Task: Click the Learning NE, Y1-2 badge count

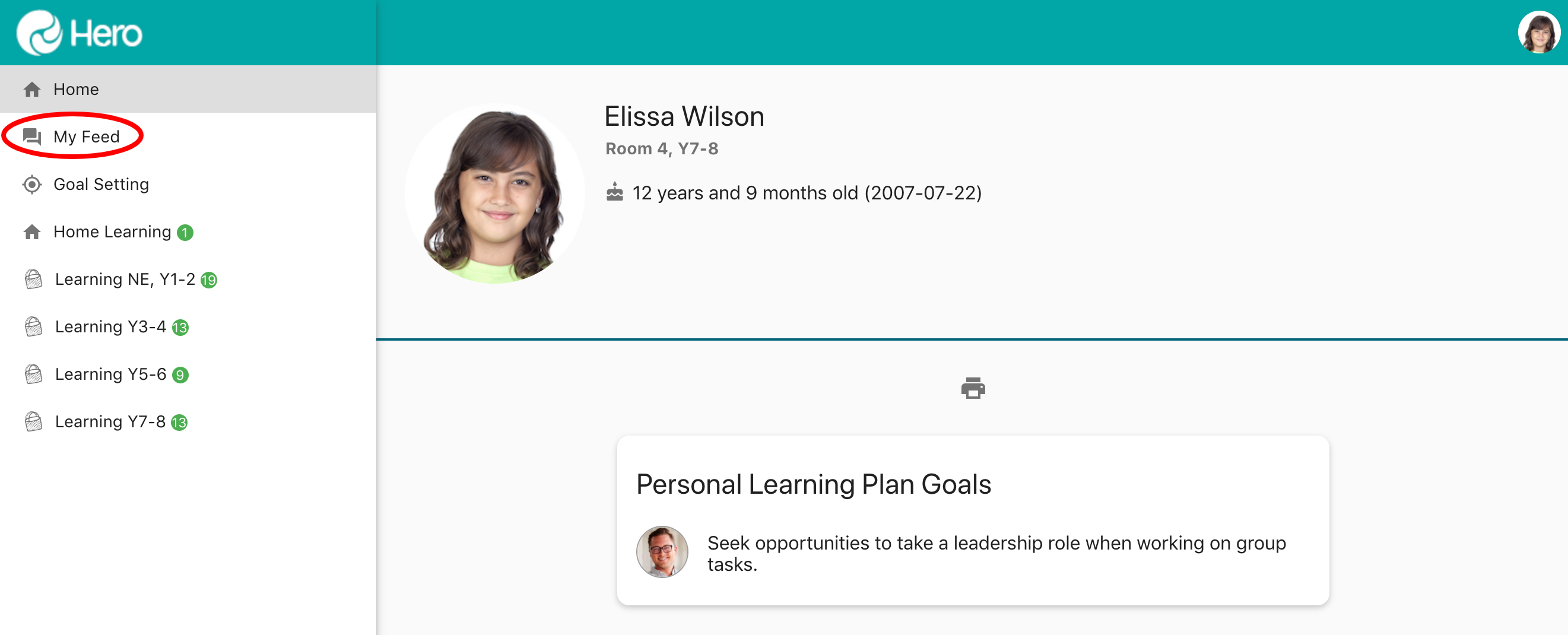Action: coord(209,280)
